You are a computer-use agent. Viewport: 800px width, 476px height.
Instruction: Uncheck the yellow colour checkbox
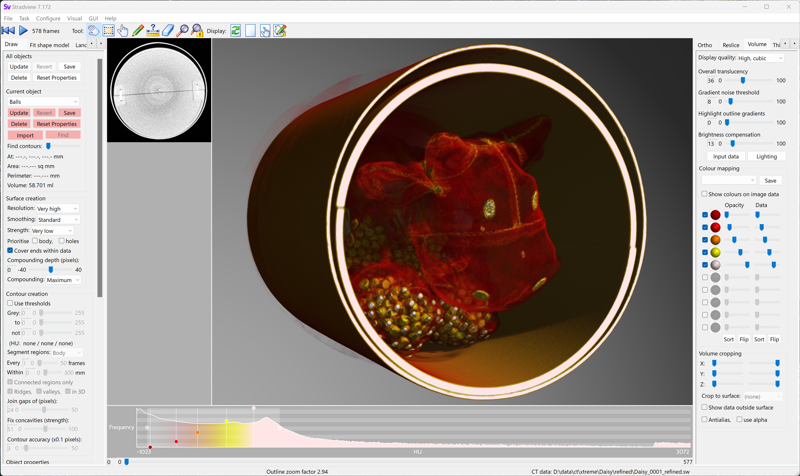pyautogui.click(x=705, y=252)
